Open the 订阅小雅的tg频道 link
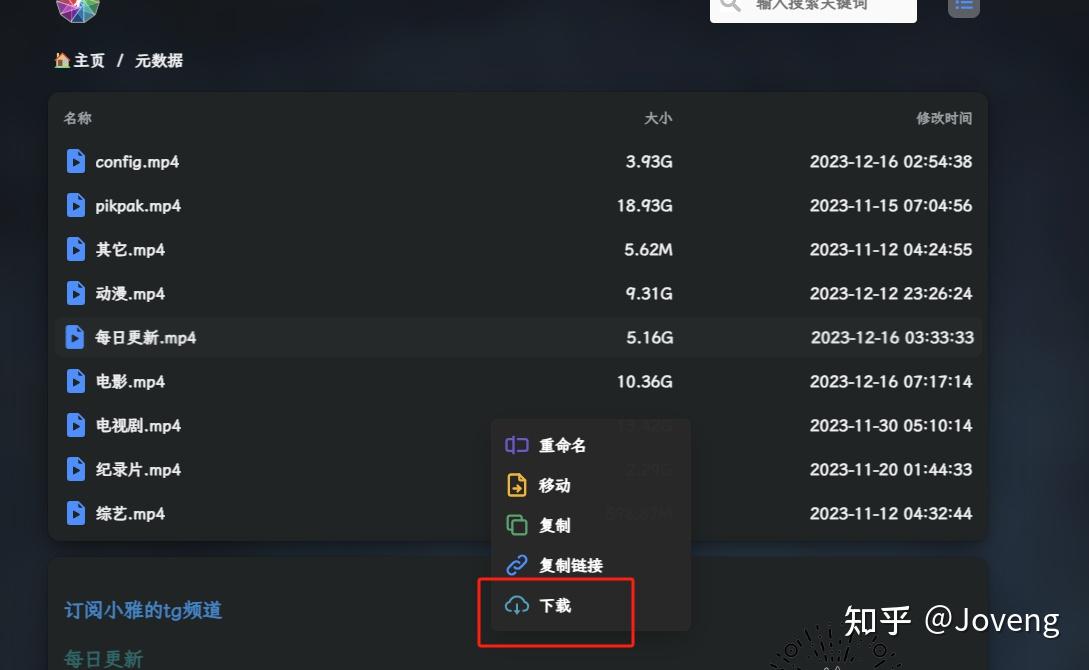The image size is (1089, 670). click(x=143, y=610)
